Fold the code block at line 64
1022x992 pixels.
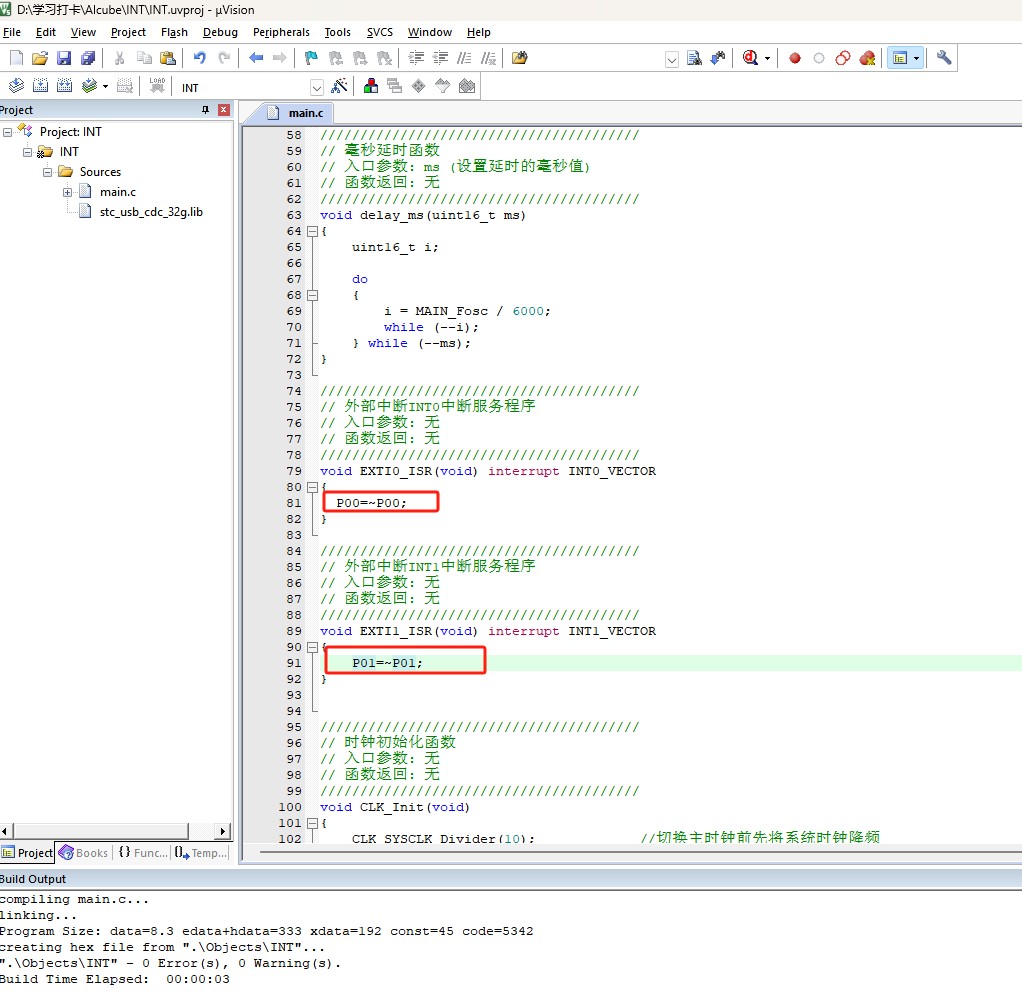pos(312,231)
